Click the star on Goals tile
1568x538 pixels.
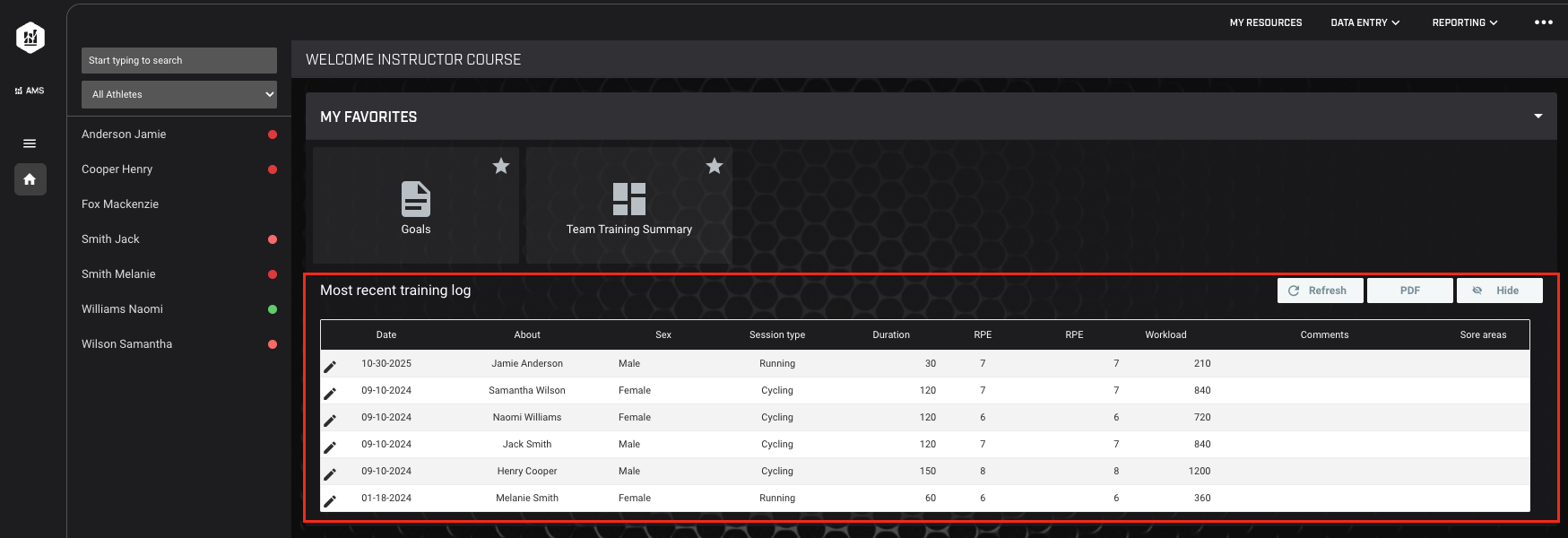click(x=501, y=166)
